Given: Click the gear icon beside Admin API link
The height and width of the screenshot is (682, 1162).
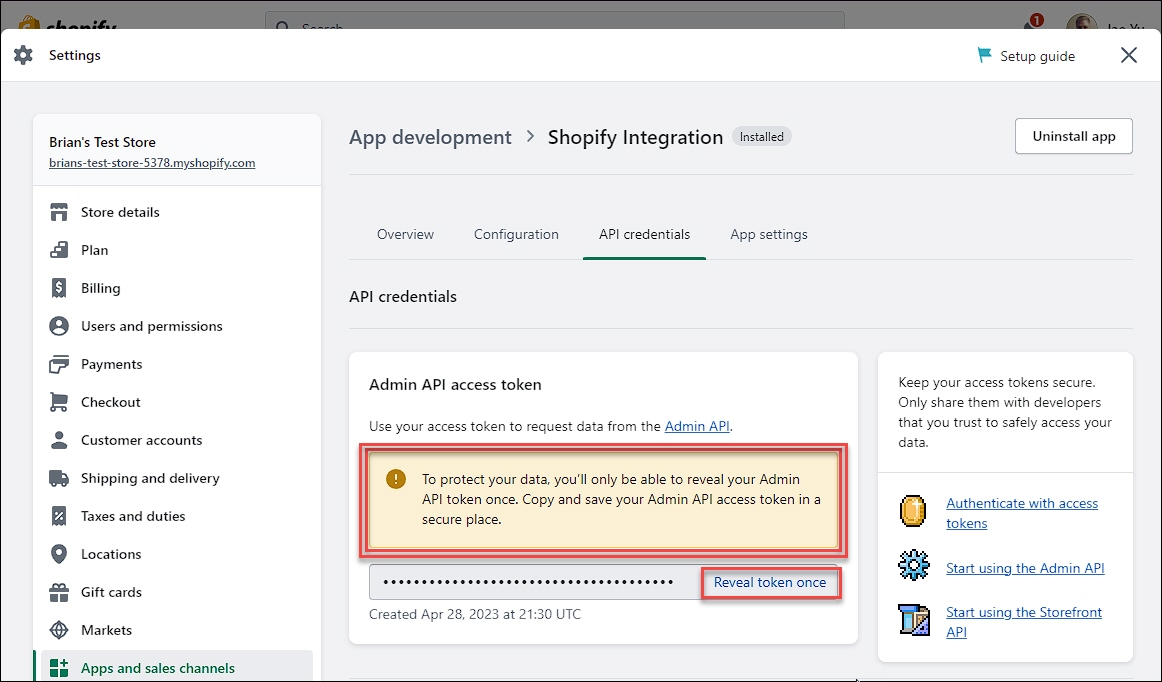Looking at the screenshot, I should (914, 565).
